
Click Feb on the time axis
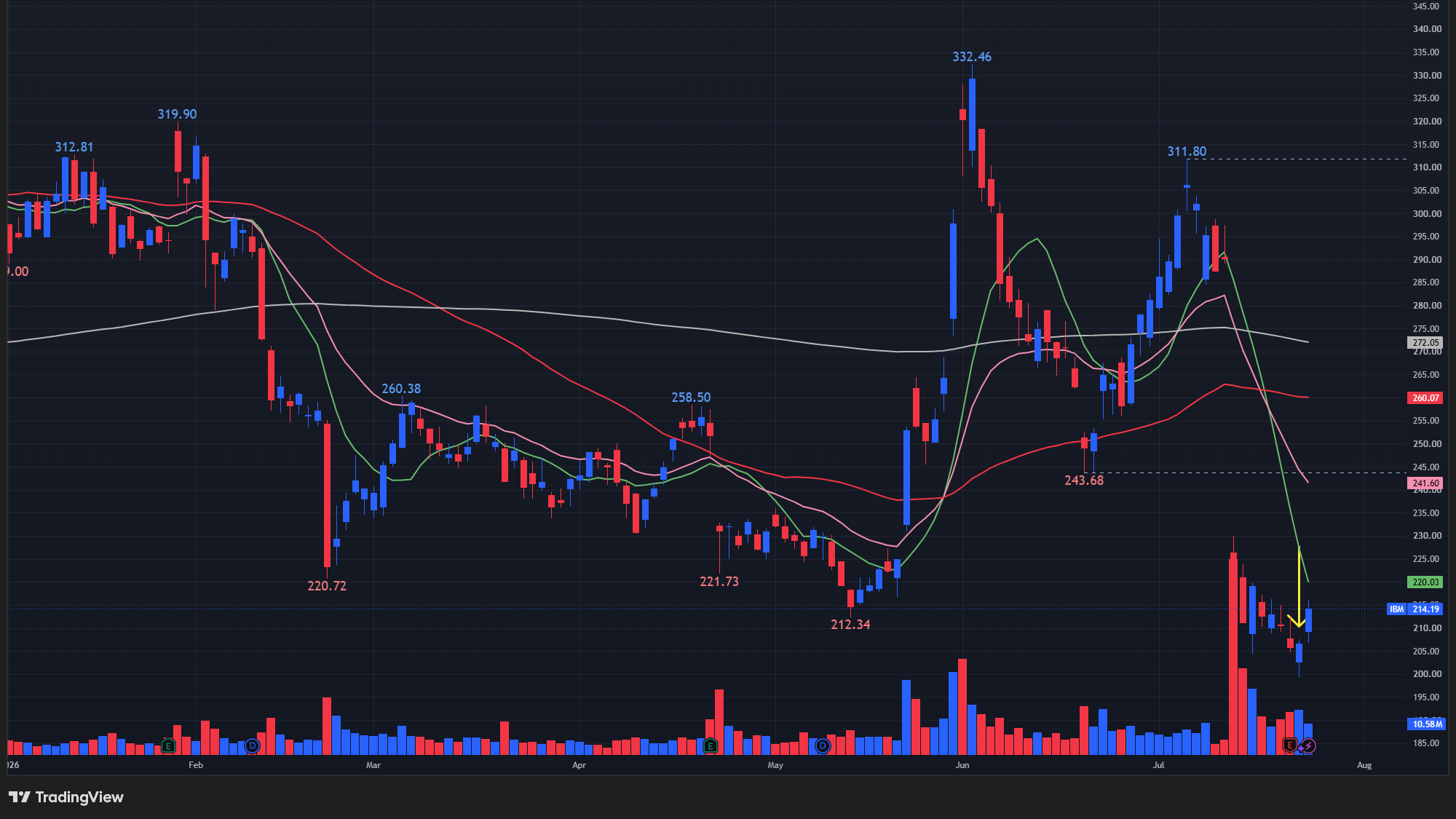click(196, 765)
